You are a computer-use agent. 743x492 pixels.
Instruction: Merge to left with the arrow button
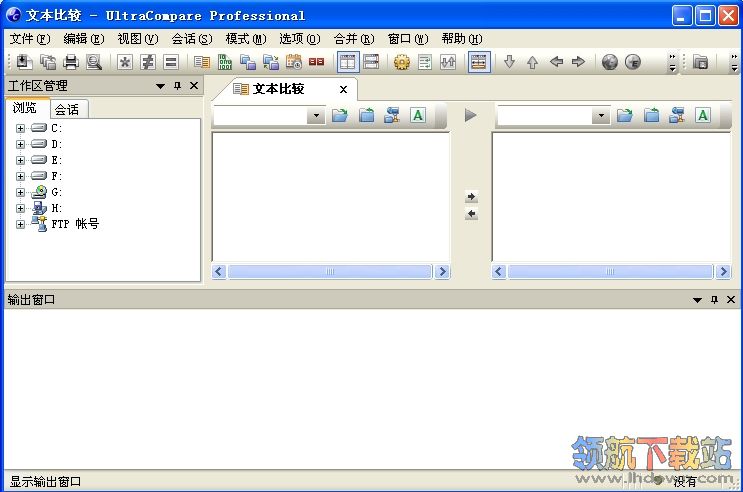(x=471, y=214)
